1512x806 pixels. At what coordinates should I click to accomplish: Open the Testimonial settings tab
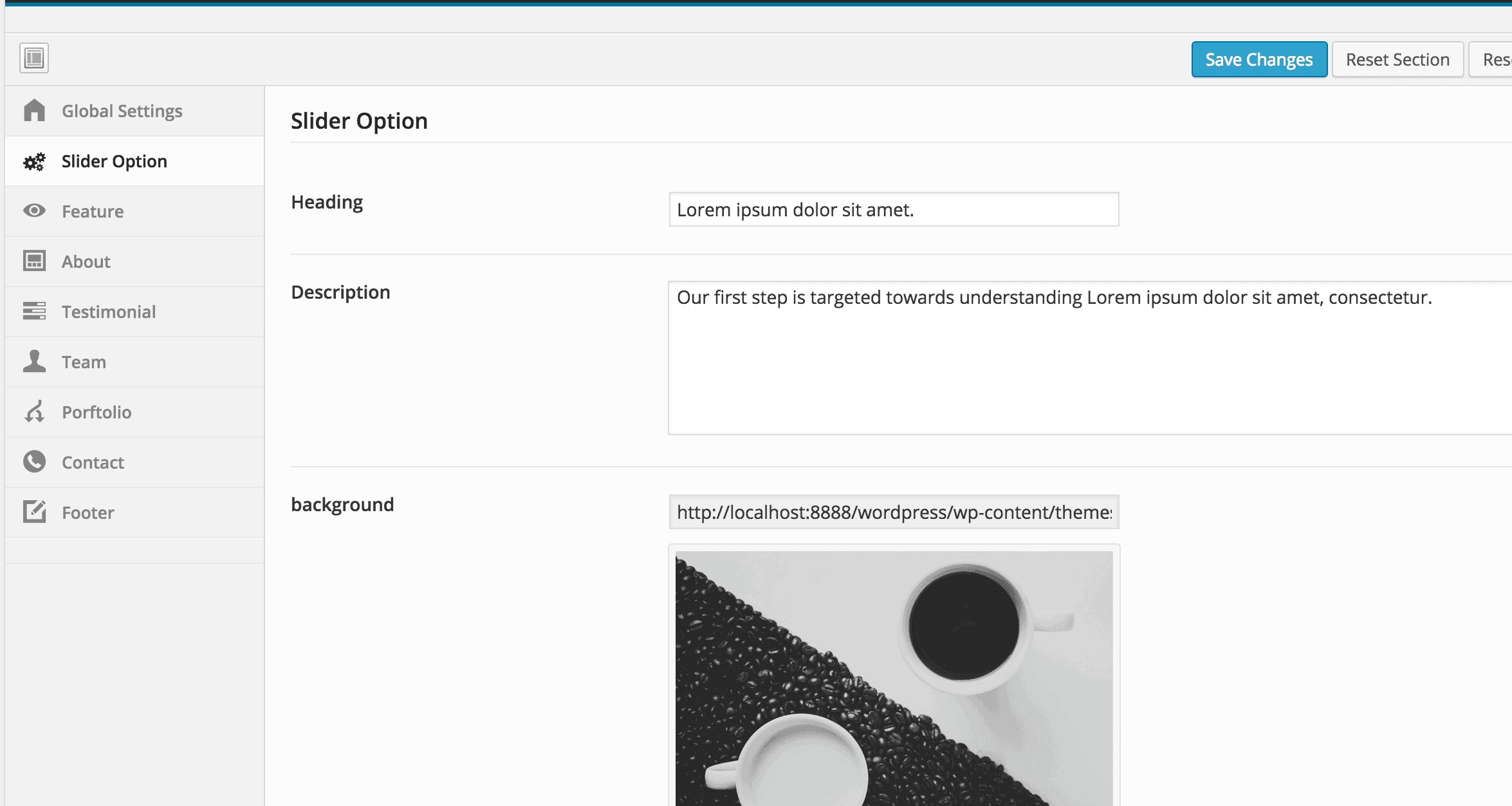click(x=109, y=312)
